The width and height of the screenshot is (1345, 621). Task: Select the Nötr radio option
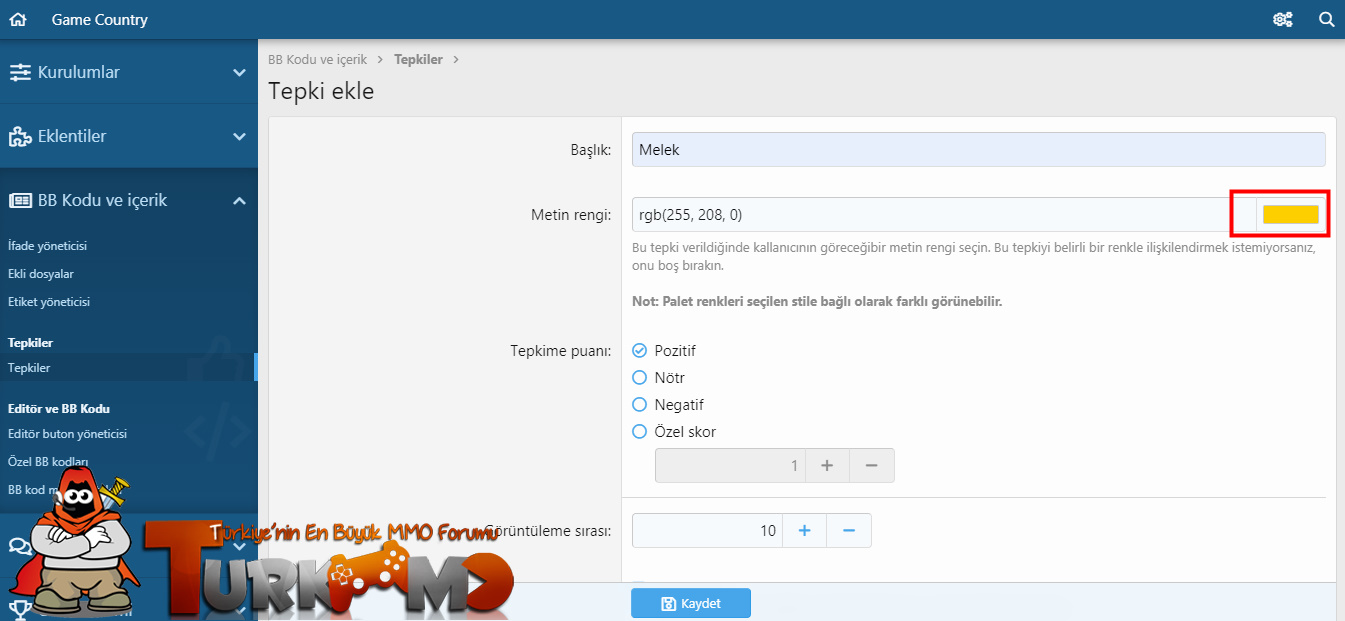640,377
